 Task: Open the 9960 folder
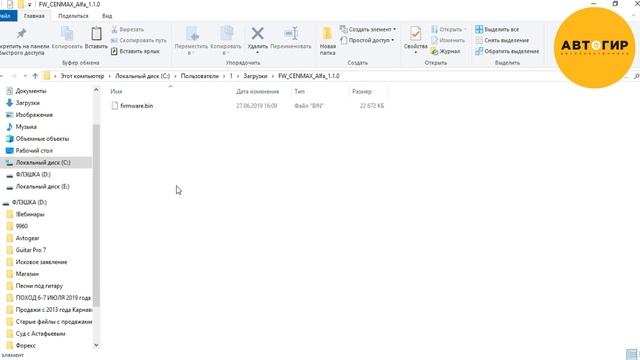(x=22, y=226)
